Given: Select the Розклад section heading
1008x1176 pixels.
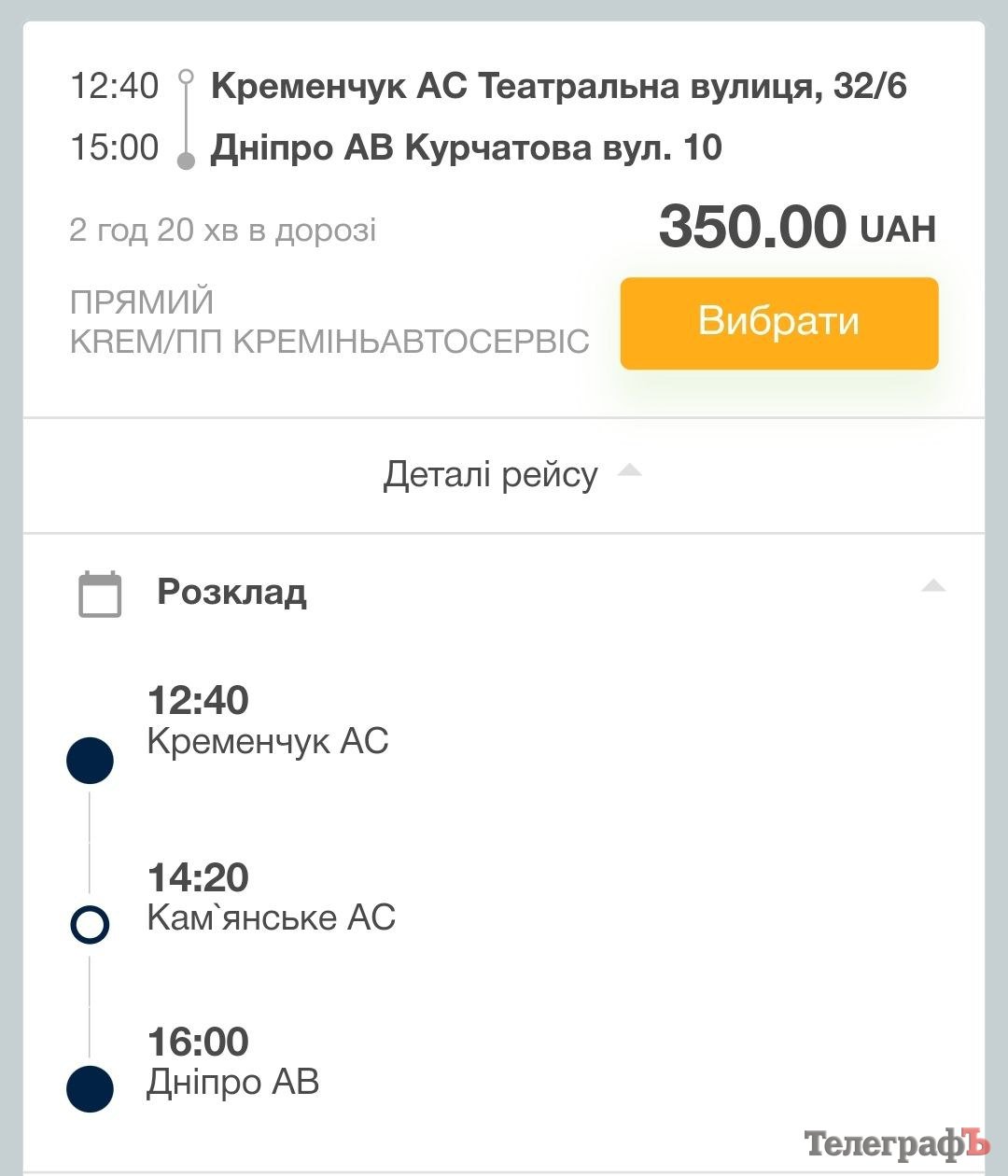Looking at the screenshot, I should click(231, 592).
